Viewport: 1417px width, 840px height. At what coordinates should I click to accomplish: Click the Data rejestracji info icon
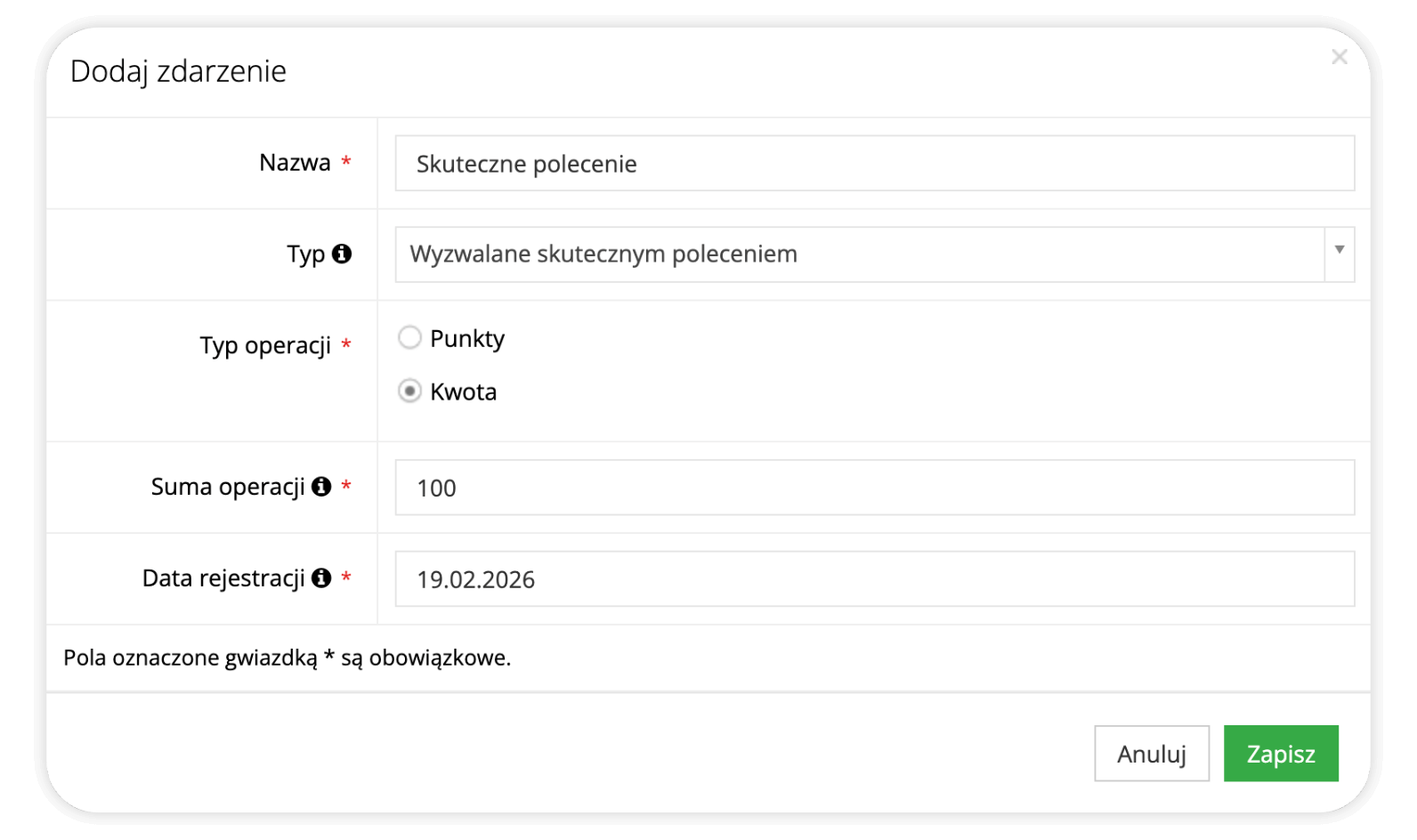(x=321, y=578)
